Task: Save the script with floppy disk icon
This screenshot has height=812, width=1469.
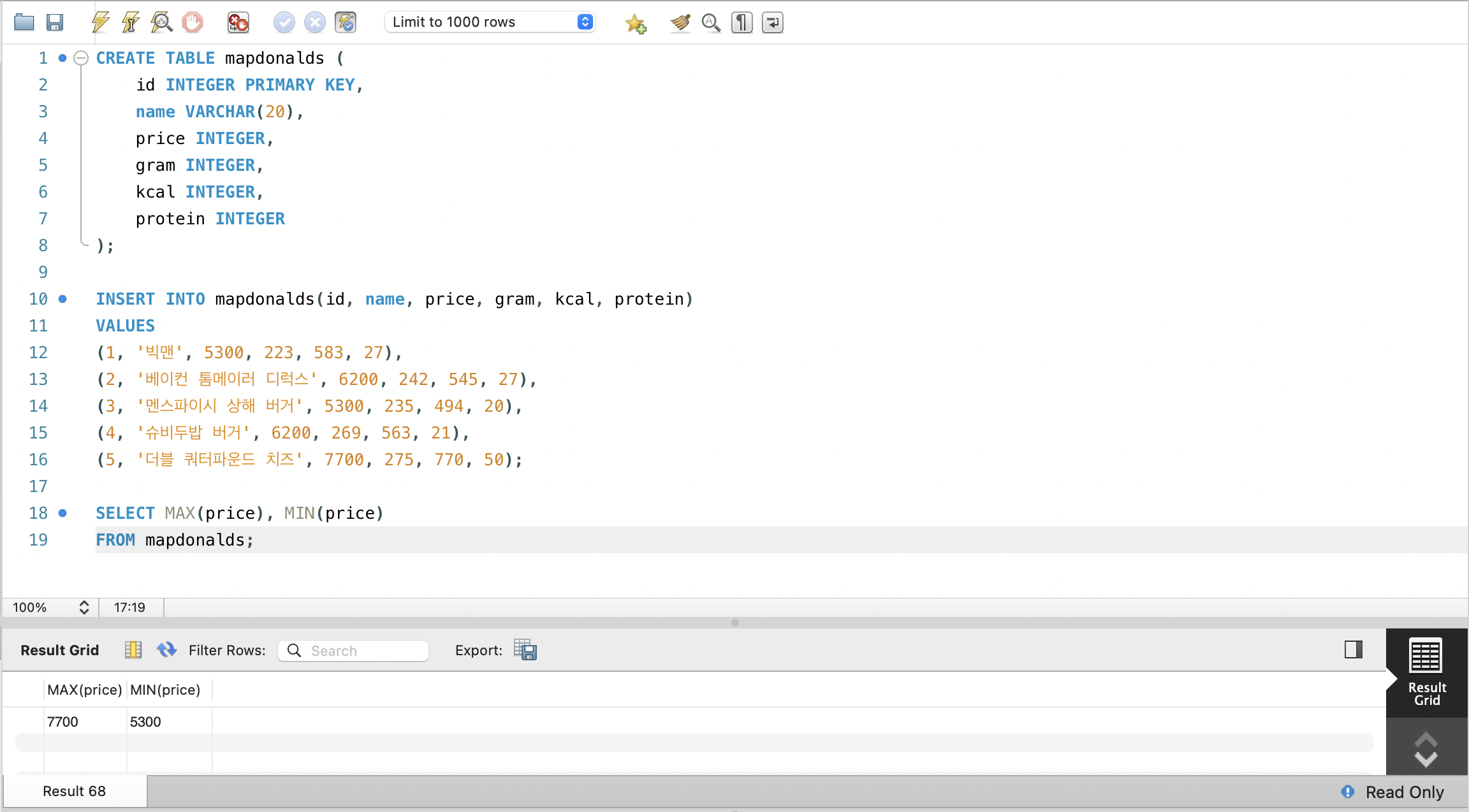Action: click(55, 22)
